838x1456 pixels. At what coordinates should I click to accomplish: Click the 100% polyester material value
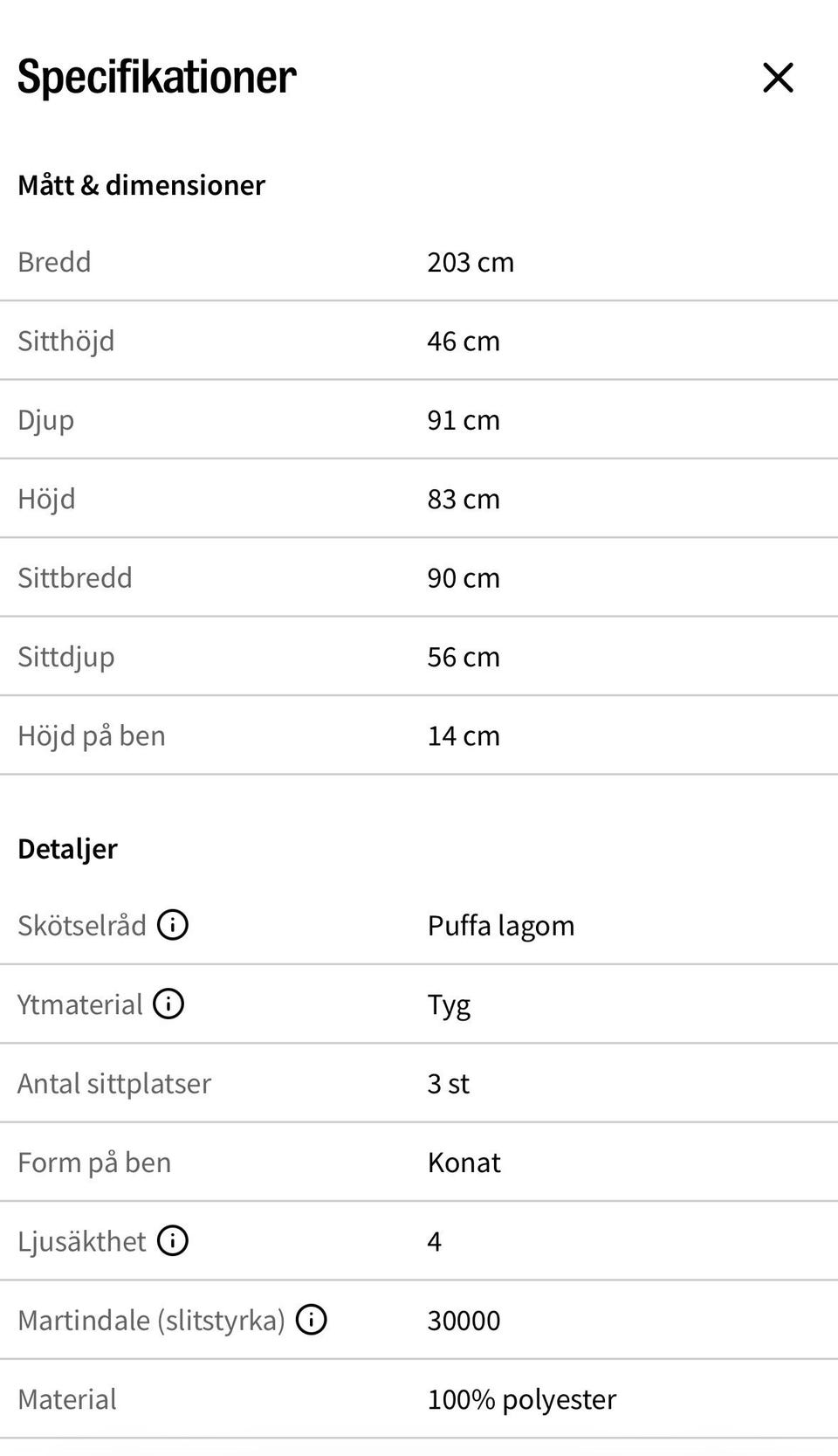click(522, 1399)
